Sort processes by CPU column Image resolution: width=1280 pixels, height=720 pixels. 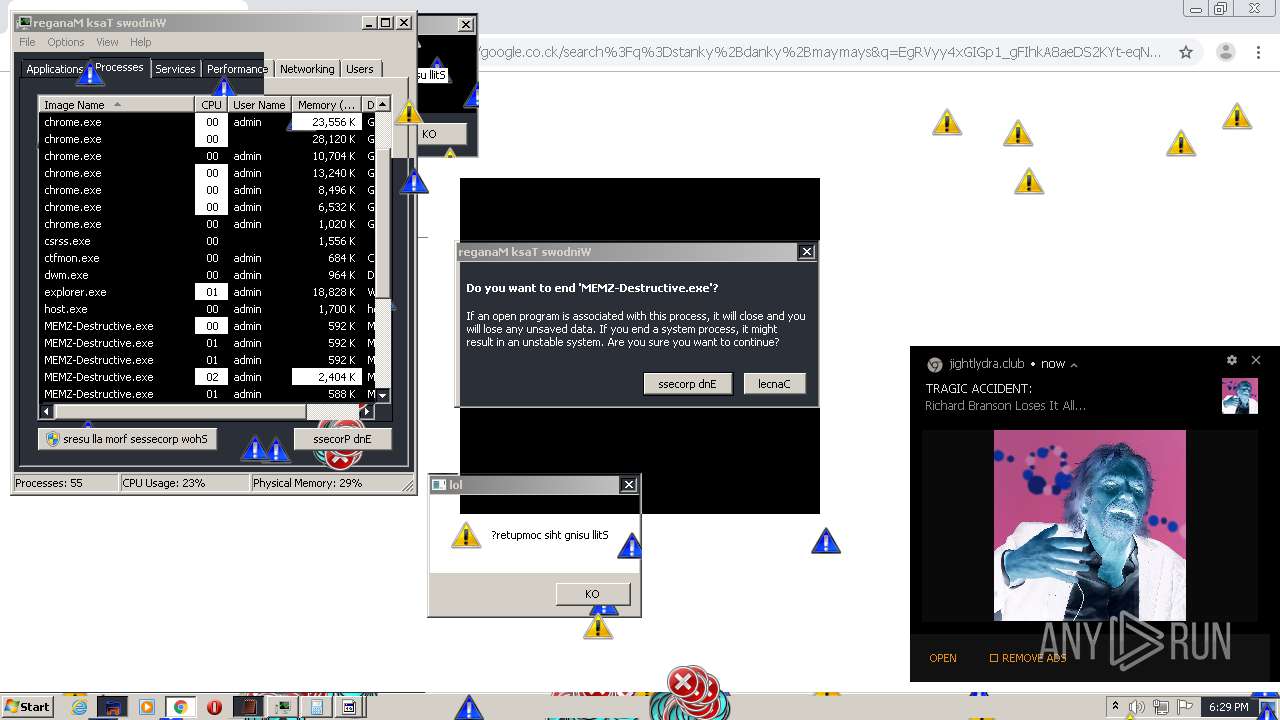point(211,105)
